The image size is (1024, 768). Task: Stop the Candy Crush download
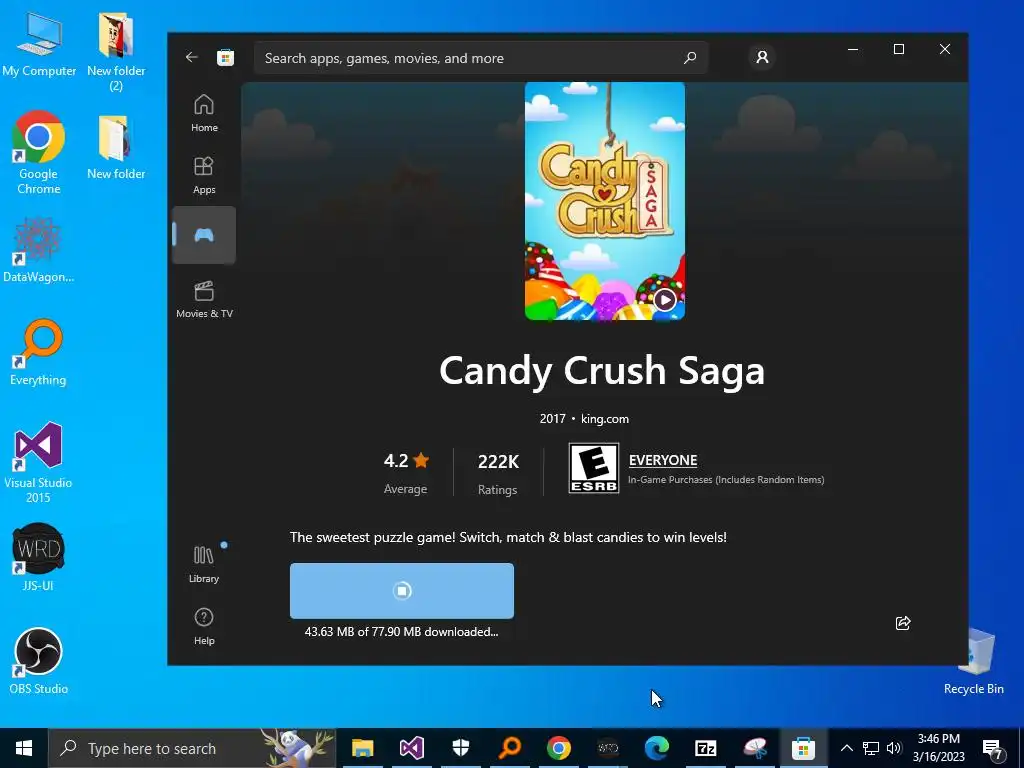[402, 590]
